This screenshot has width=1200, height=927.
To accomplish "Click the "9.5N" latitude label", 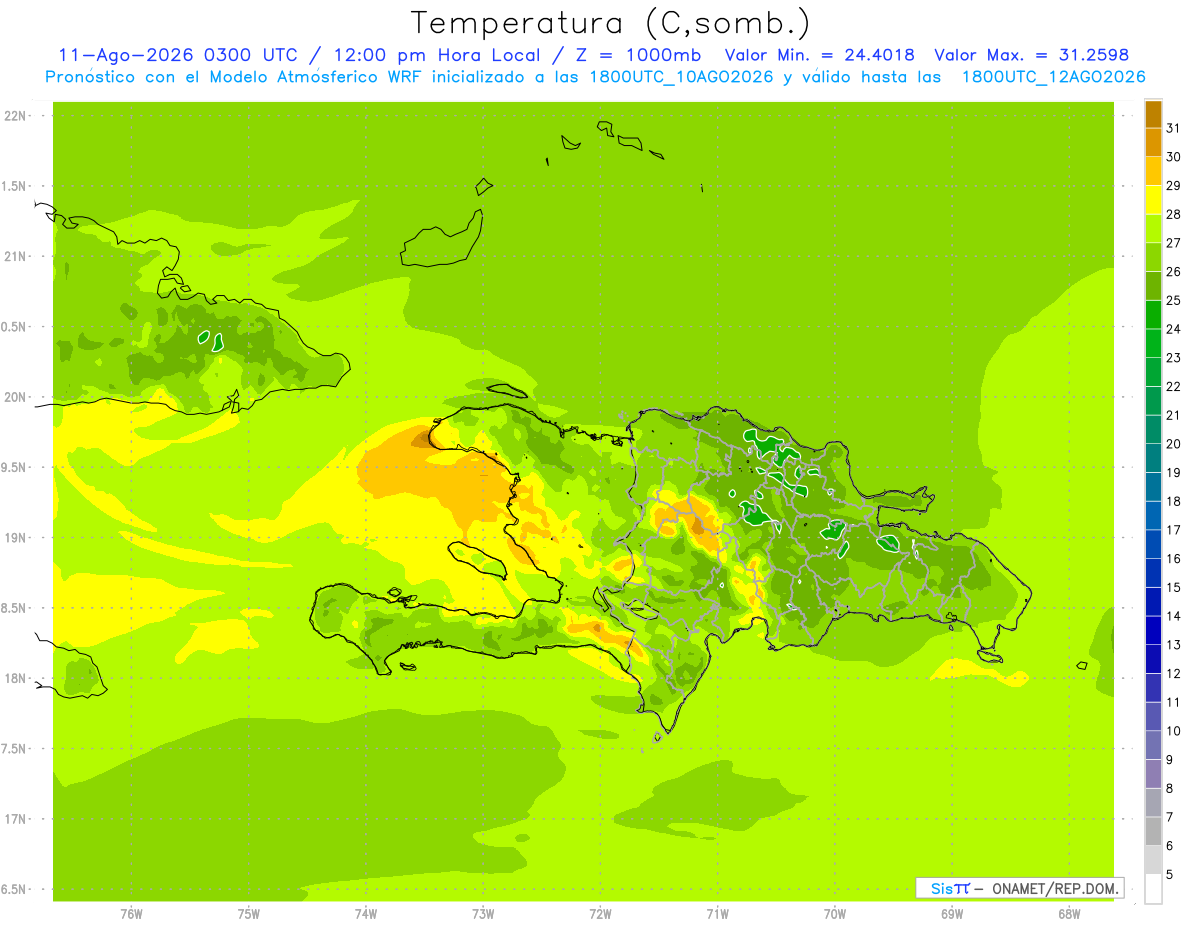I will click(13, 468).
